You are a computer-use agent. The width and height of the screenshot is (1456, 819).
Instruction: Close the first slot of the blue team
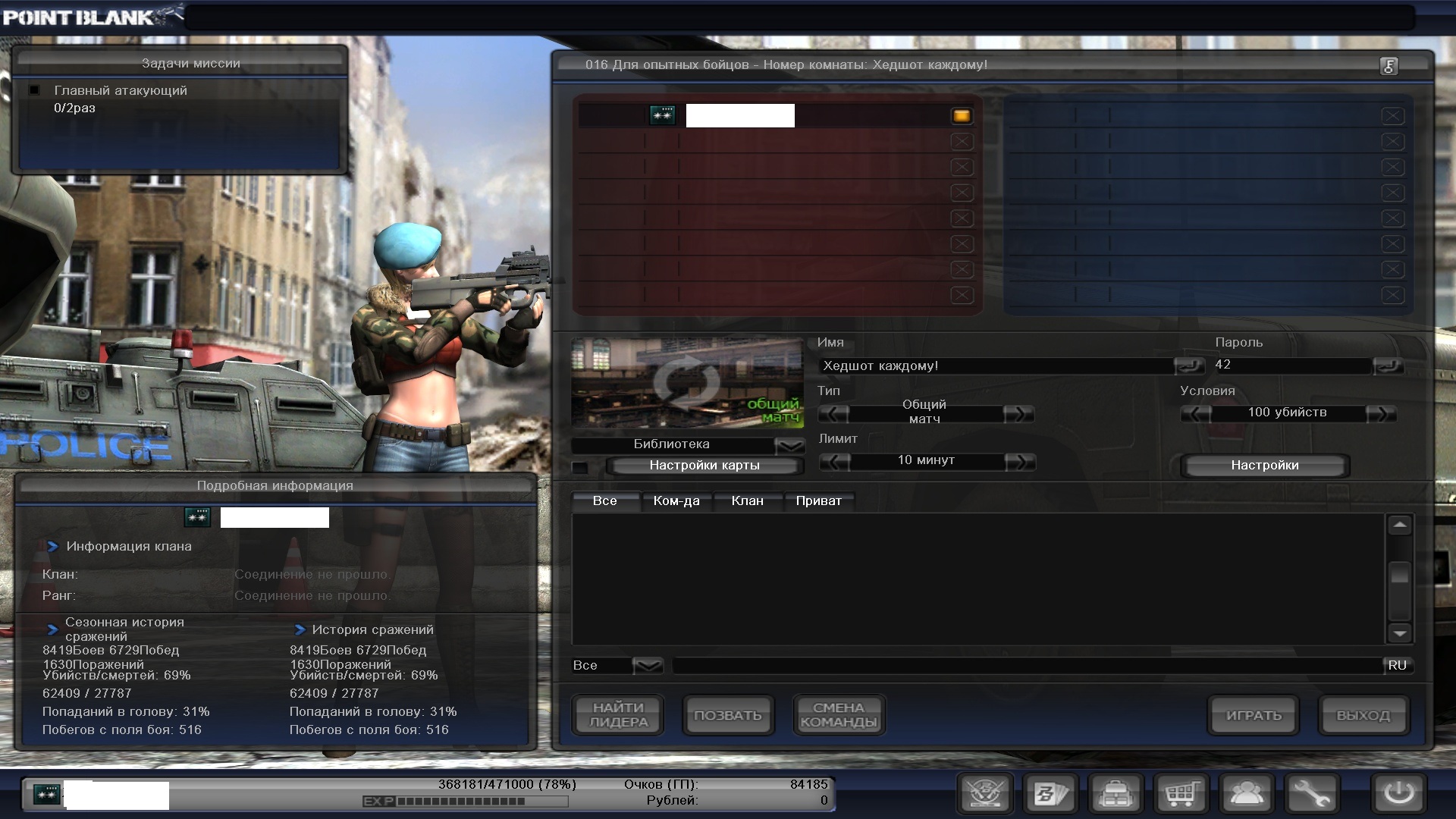click(x=1392, y=116)
